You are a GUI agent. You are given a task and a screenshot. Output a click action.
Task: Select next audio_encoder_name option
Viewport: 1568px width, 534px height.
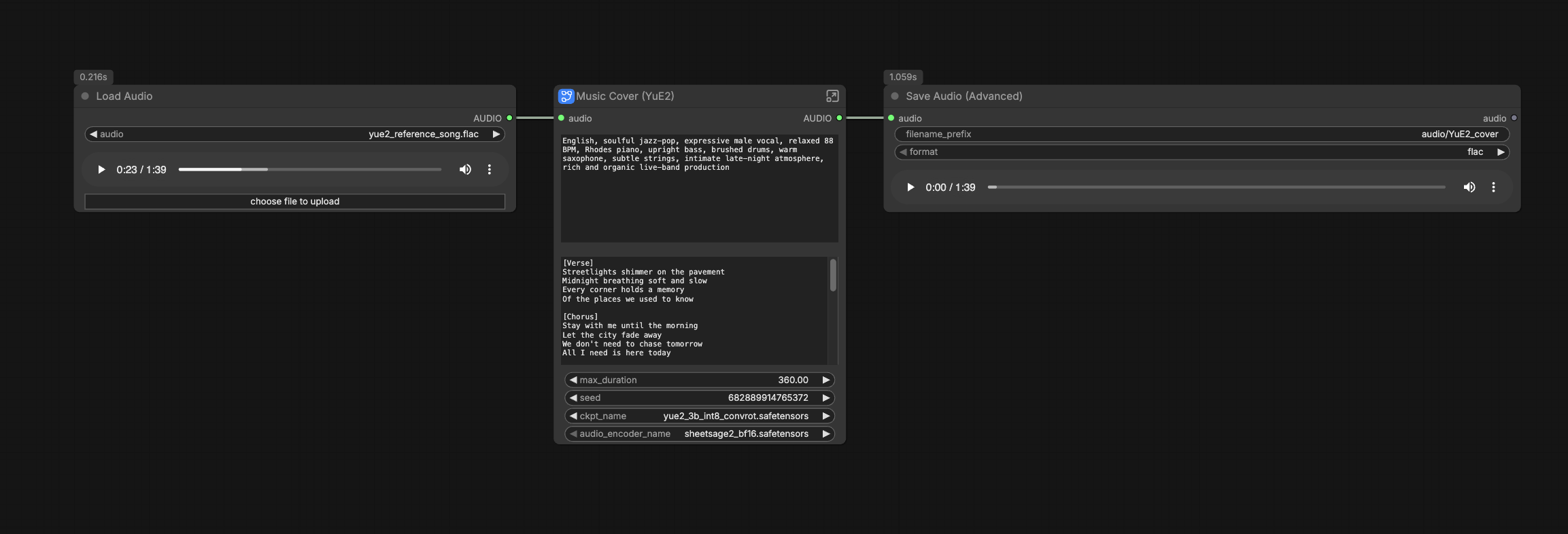[826, 434]
